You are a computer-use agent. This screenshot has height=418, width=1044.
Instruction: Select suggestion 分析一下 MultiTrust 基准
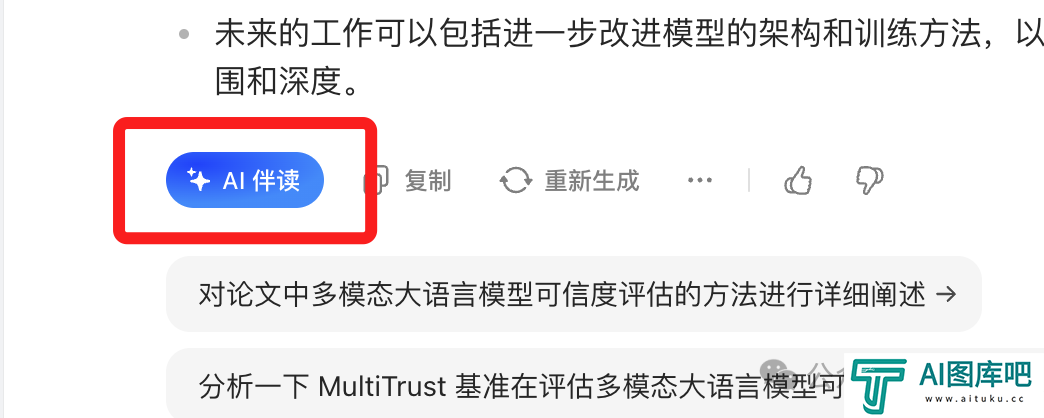coord(505,384)
